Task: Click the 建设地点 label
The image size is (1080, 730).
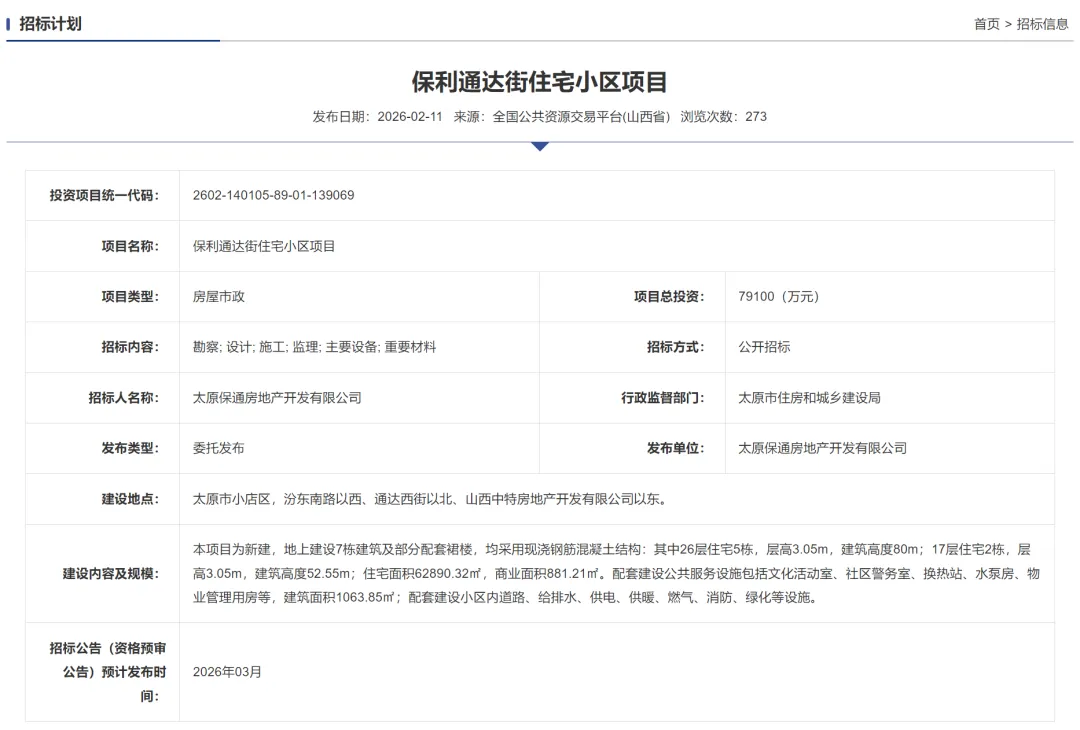Action: [130, 499]
